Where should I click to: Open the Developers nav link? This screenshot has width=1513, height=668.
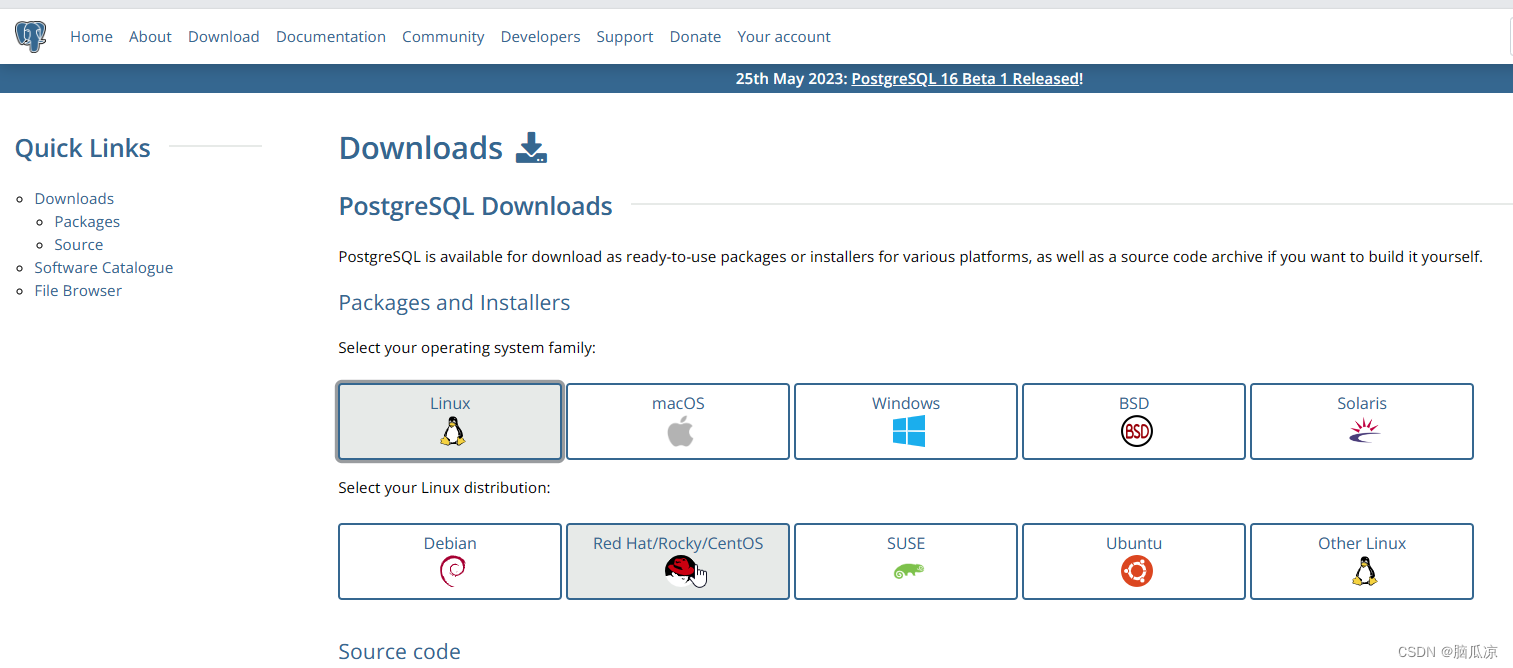click(x=540, y=37)
